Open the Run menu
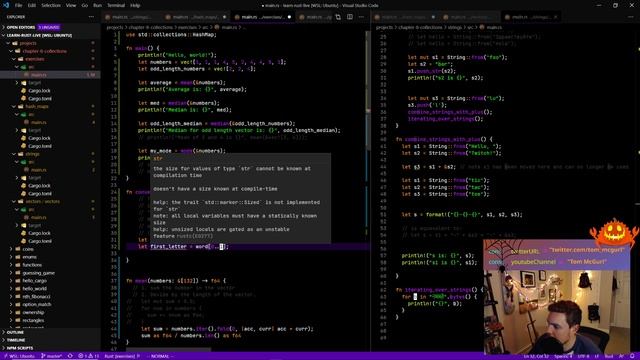Screen dimensions: 640x360 point(98,6)
